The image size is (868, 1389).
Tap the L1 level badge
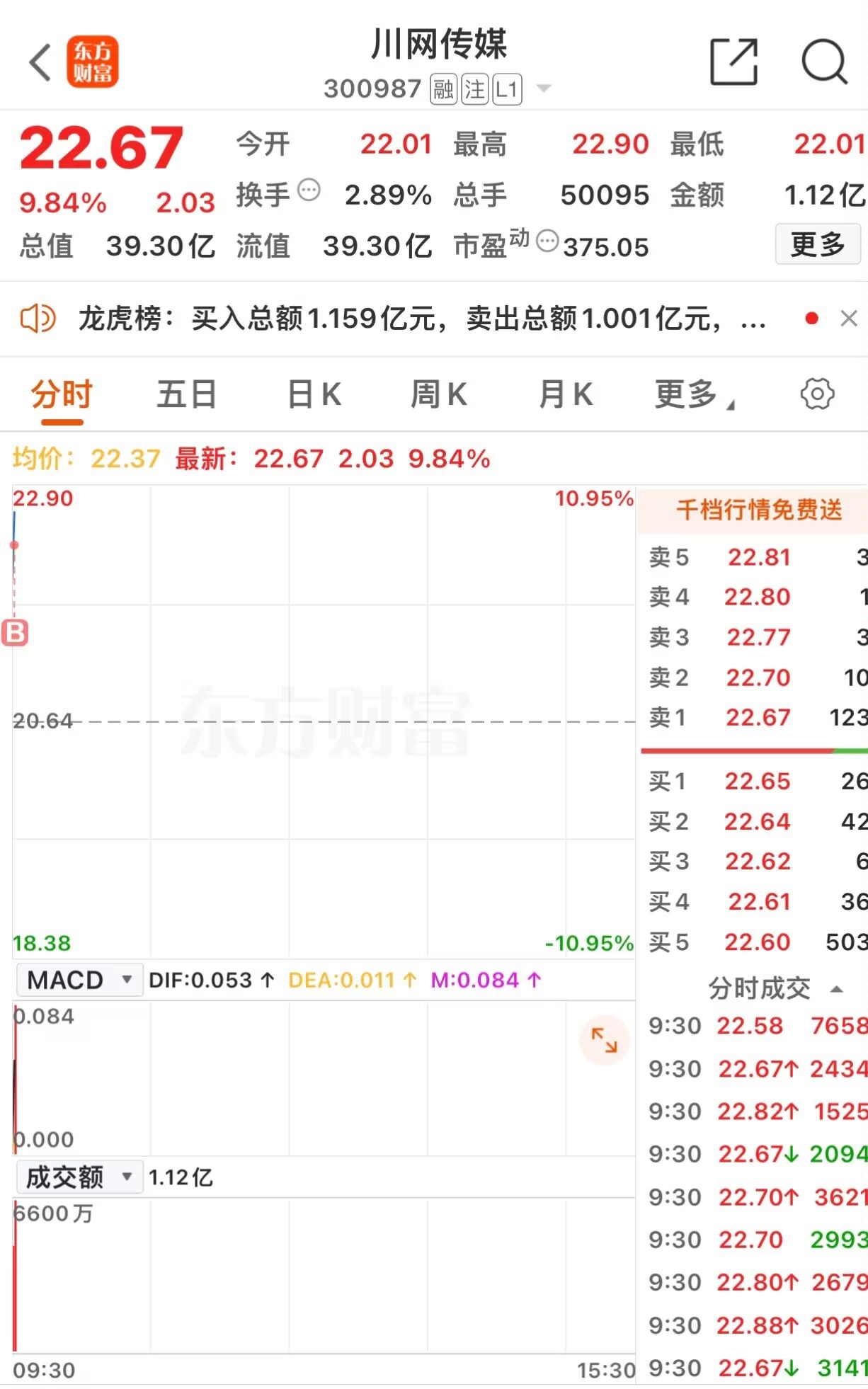508,89
